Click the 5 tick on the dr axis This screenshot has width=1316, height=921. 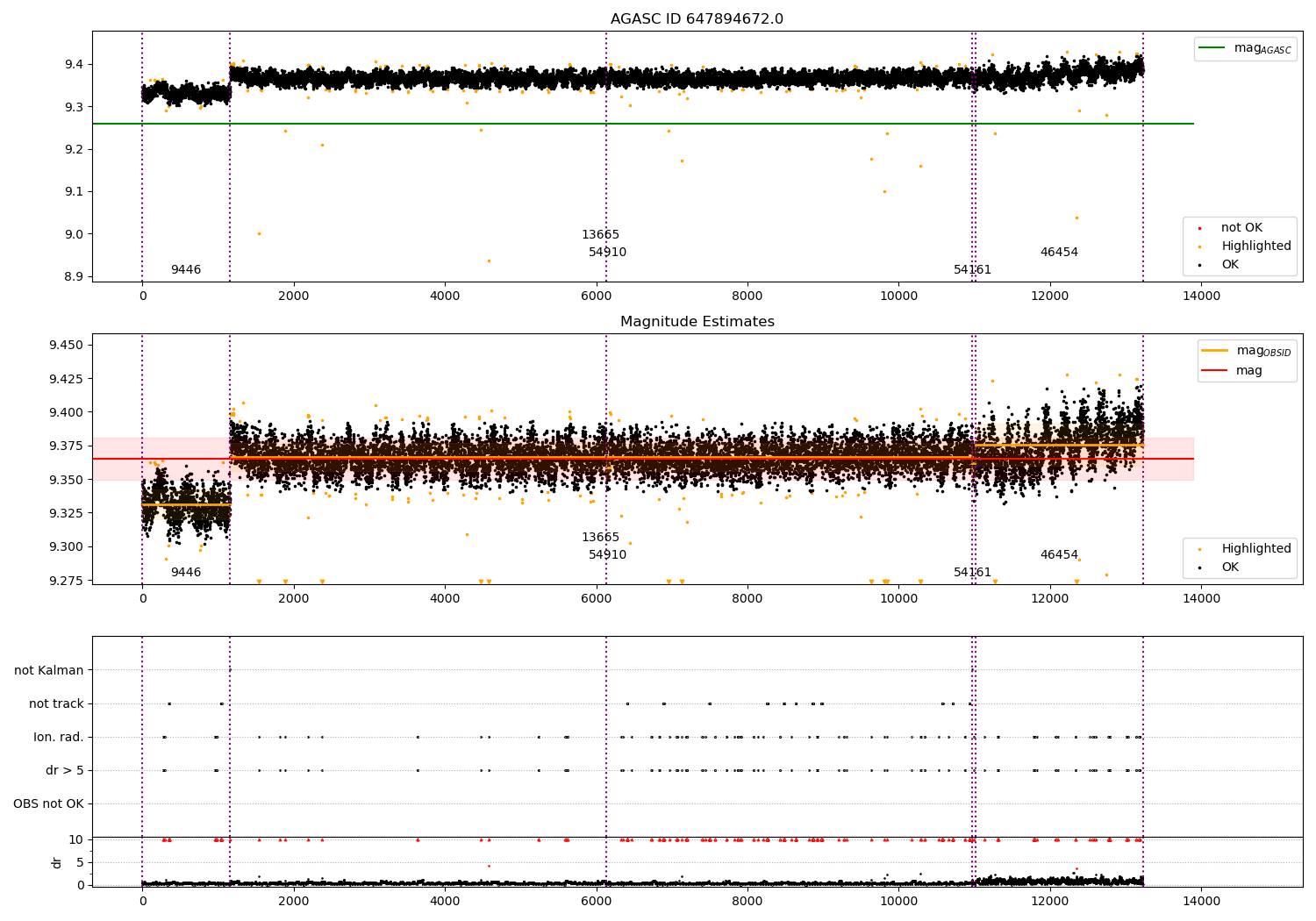tap(81, 862)
